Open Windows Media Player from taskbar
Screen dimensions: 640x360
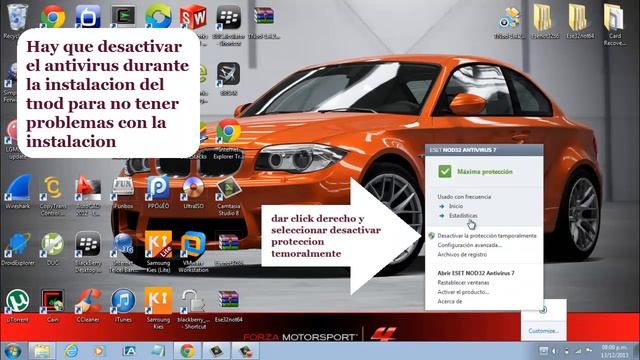click(x=99, y=351)
